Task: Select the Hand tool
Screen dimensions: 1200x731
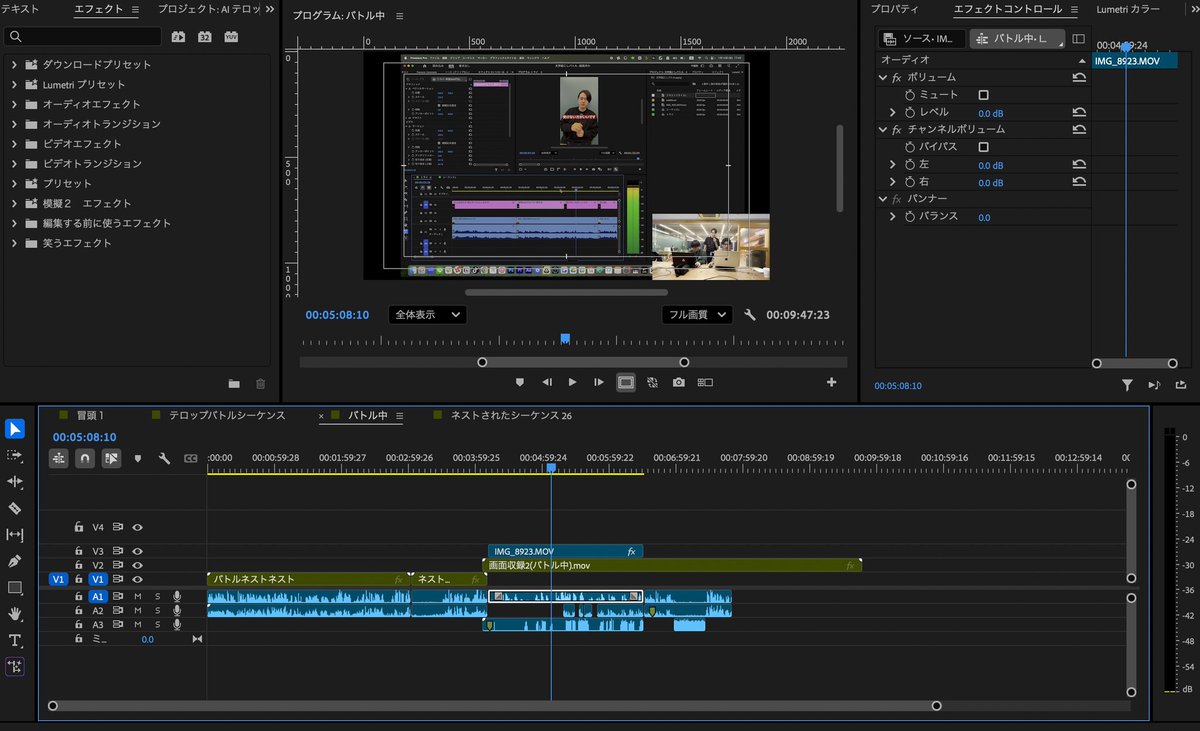Action: [14, 613]
